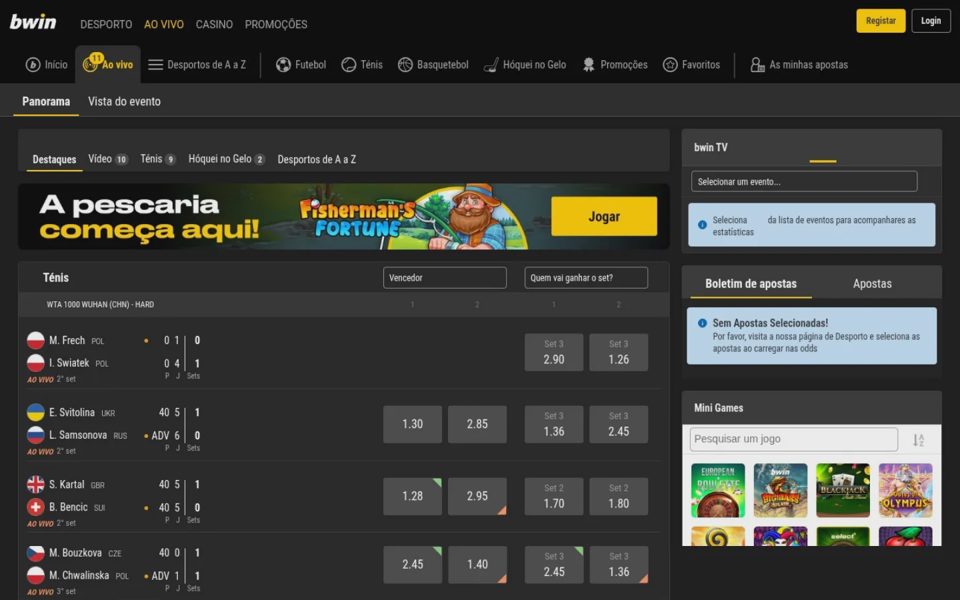Select odds 1.30 for Svitolina
960x600 pixels.
[412, 424]
